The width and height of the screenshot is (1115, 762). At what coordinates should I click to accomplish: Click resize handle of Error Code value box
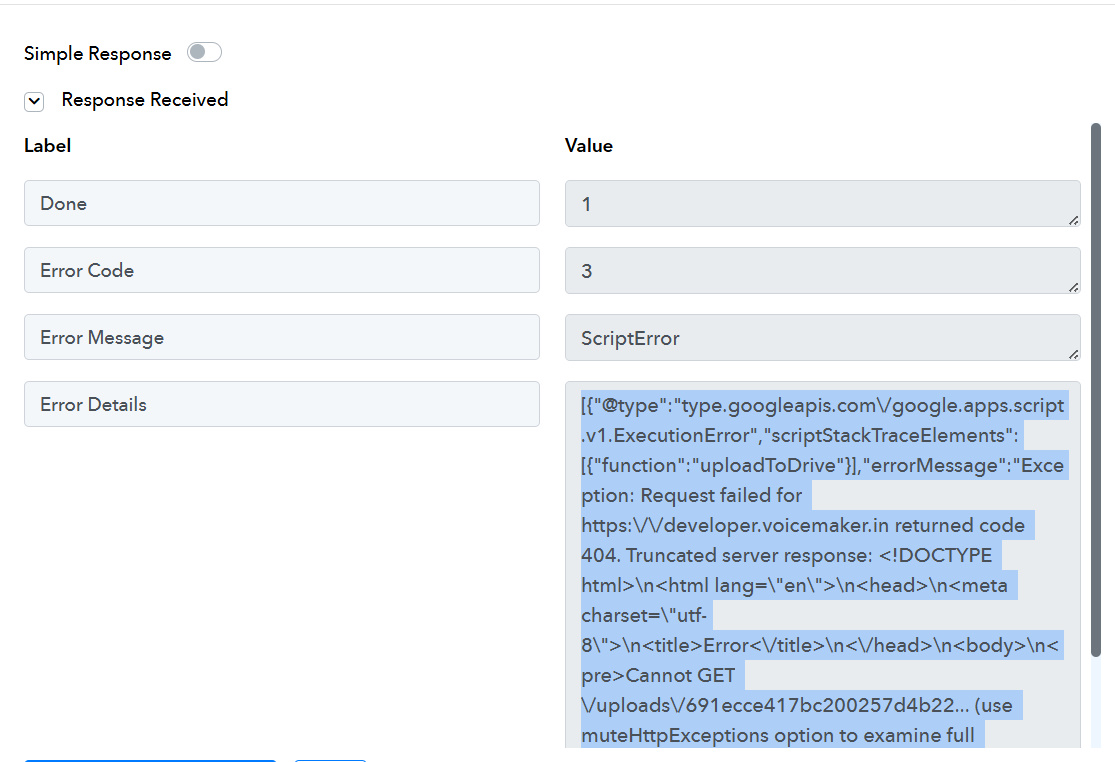[1073, 286]
